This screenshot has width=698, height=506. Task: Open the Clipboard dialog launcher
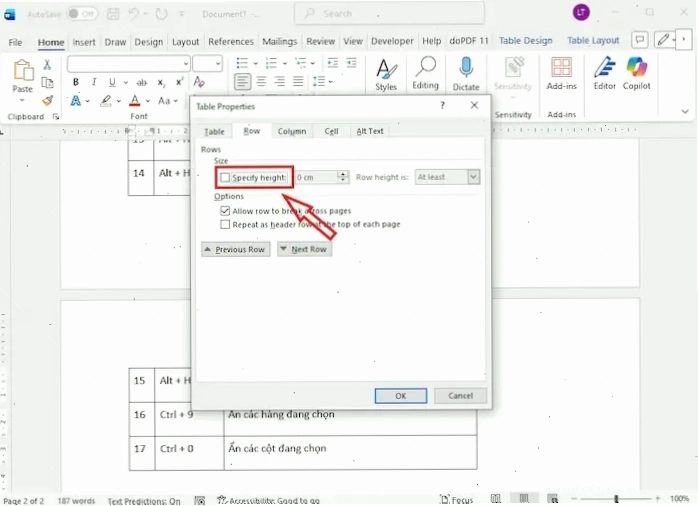pos(56,117)
